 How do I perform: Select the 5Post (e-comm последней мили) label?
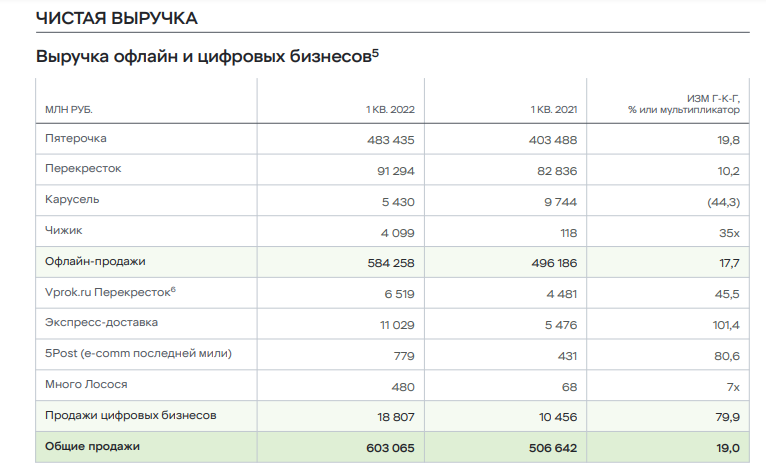point(138,353)
